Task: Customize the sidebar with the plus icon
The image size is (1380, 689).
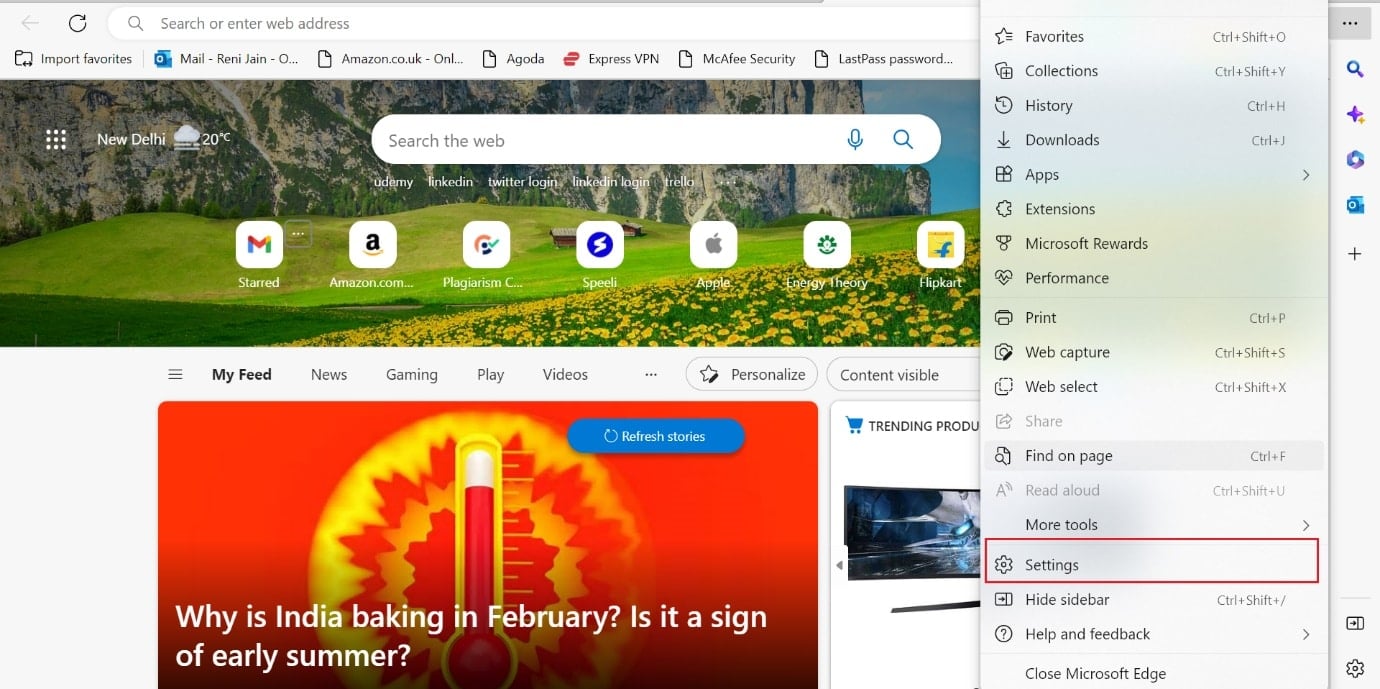Action: 1355,254
